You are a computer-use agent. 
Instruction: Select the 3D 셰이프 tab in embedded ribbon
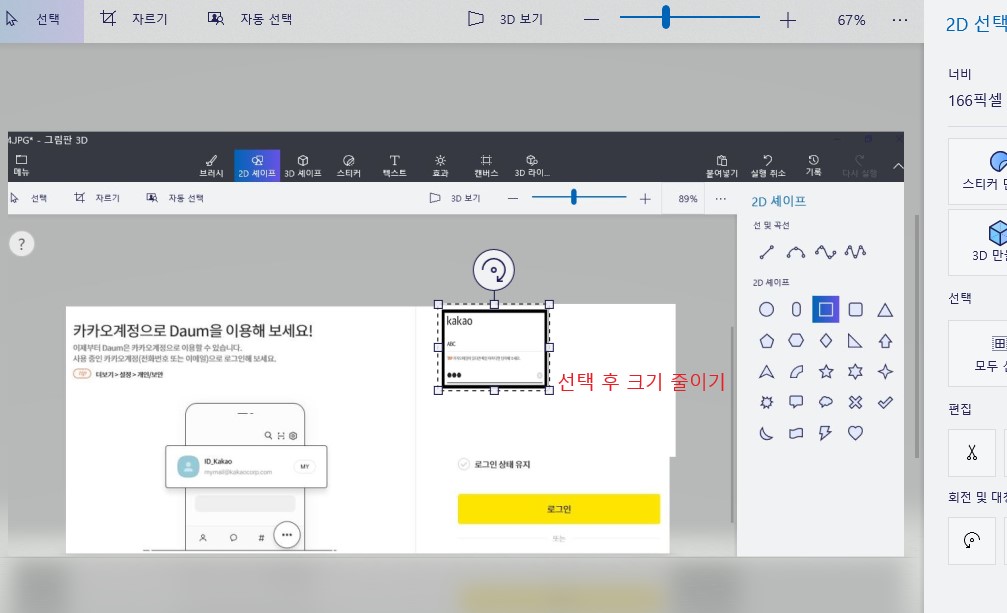click(x=302, y=166)
